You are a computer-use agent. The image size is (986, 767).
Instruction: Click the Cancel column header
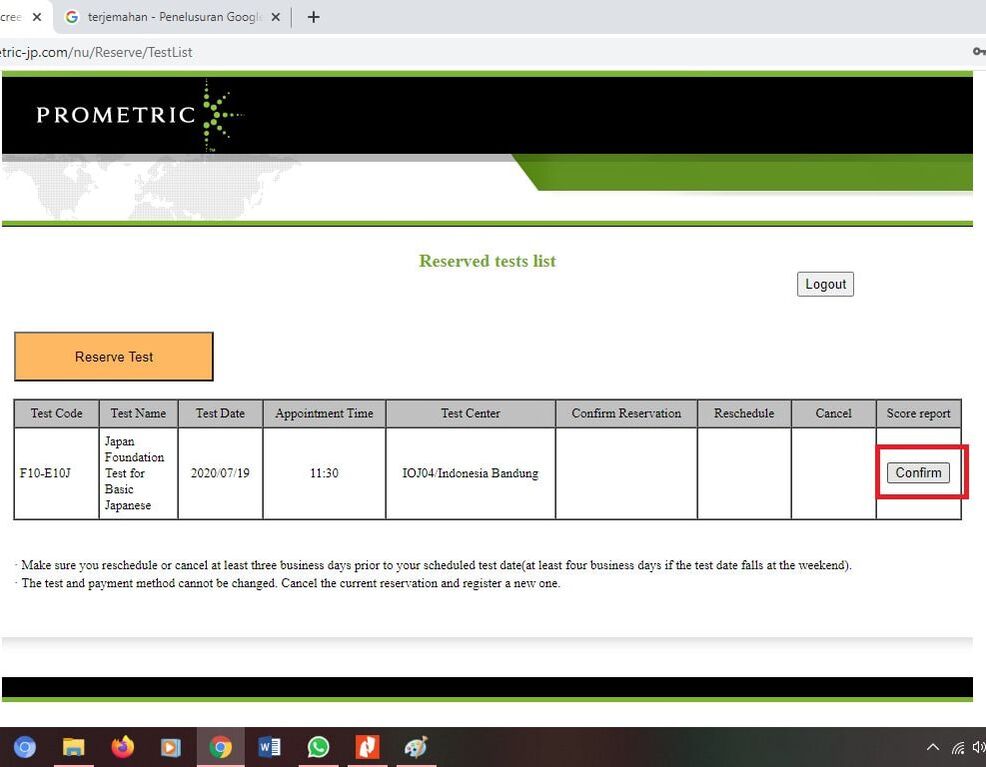click(833, 413)
